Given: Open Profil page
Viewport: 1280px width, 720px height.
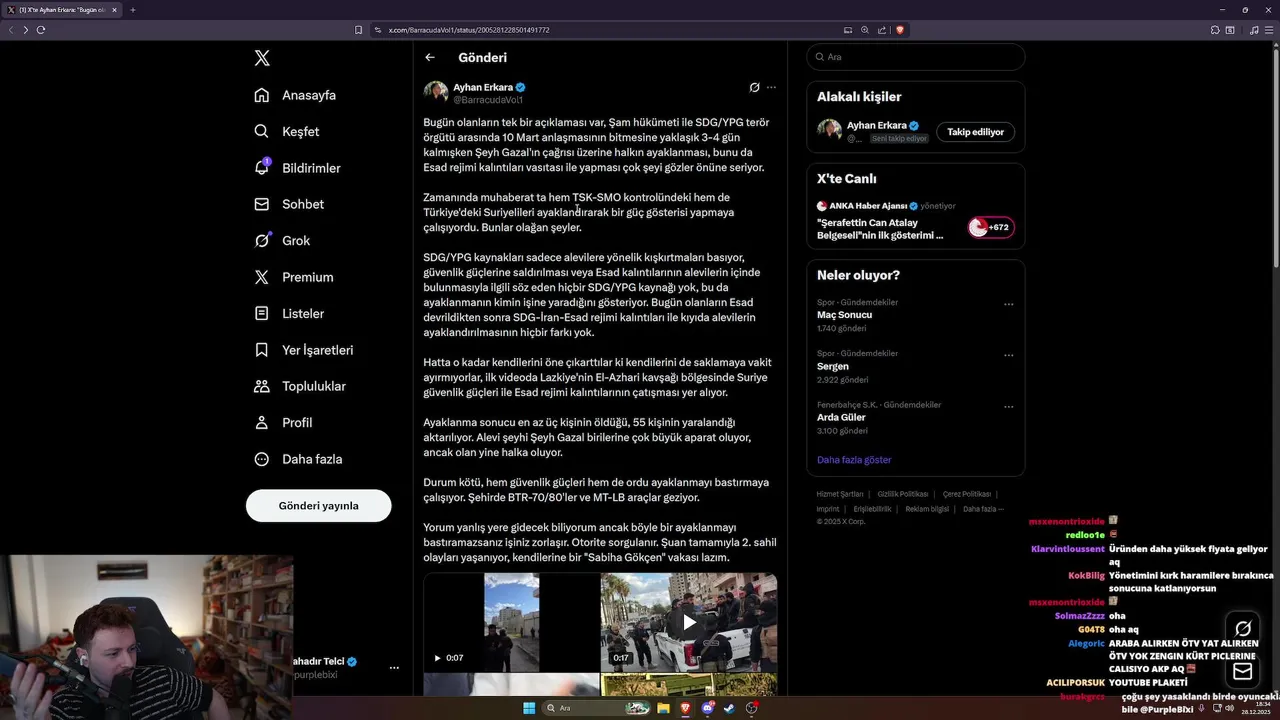Looking at the screenshot, I should click(283, 422).
